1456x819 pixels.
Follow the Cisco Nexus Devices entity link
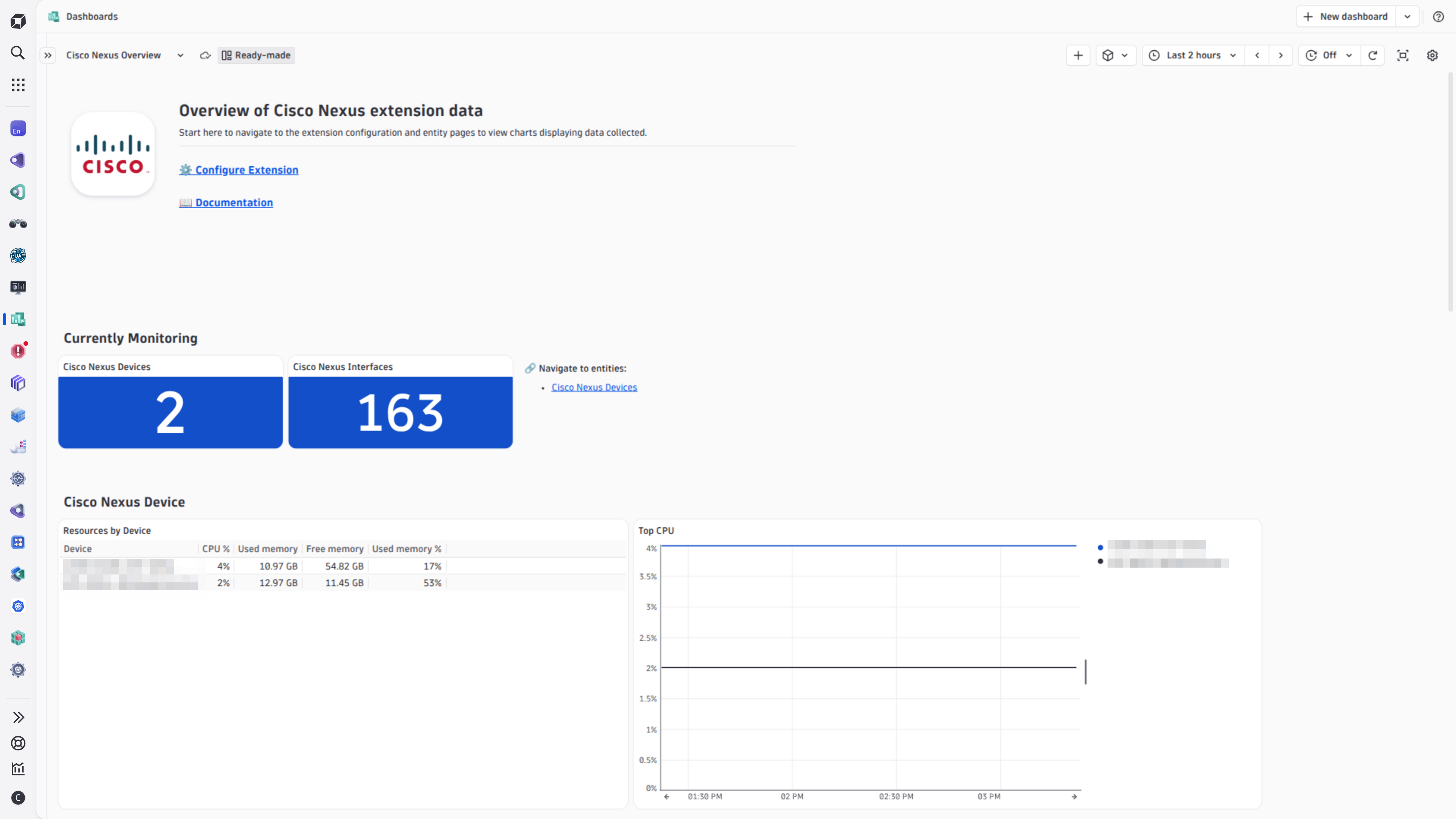(594, 388)
